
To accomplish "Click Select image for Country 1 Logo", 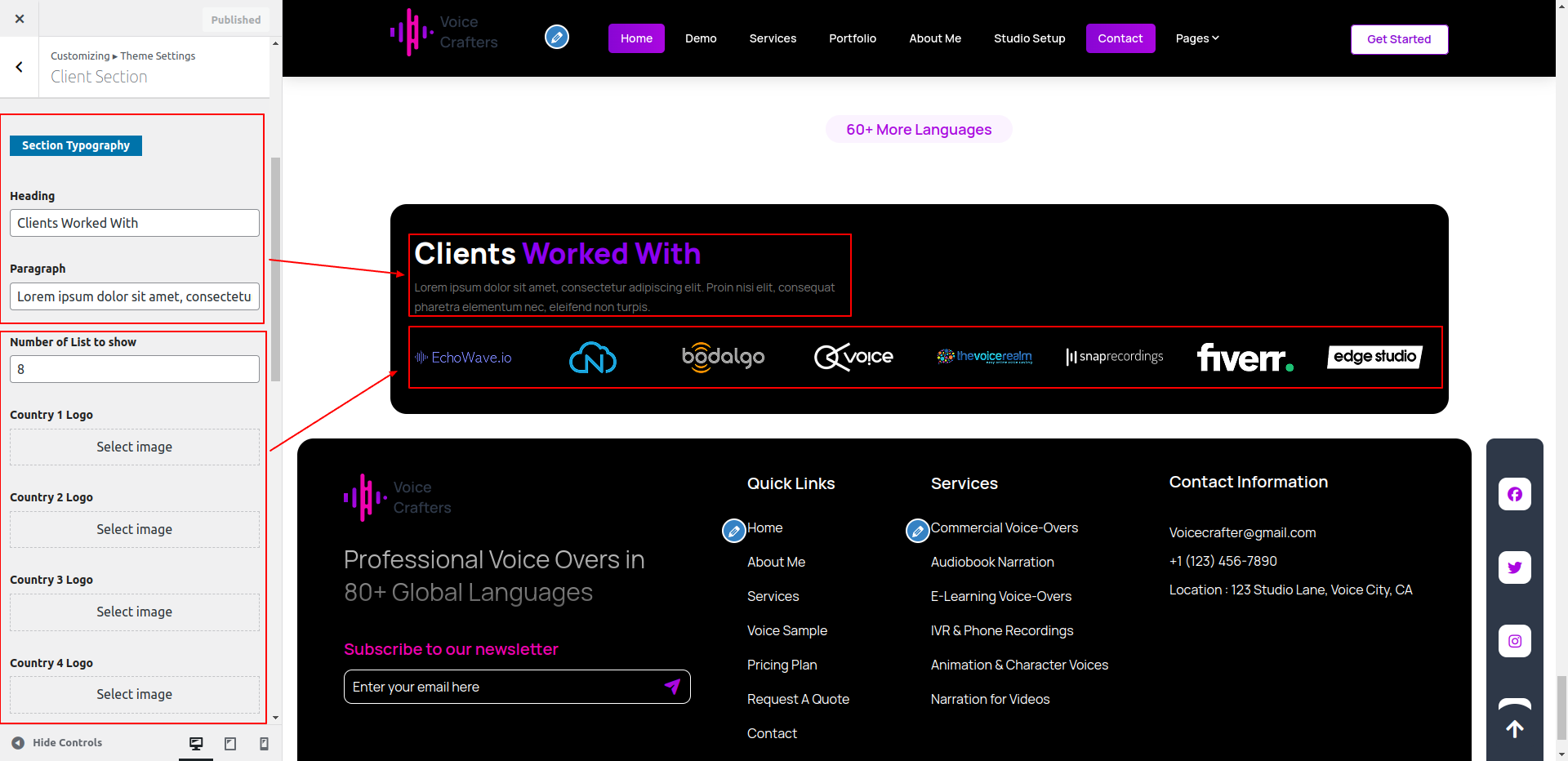I will coord(135,447).
